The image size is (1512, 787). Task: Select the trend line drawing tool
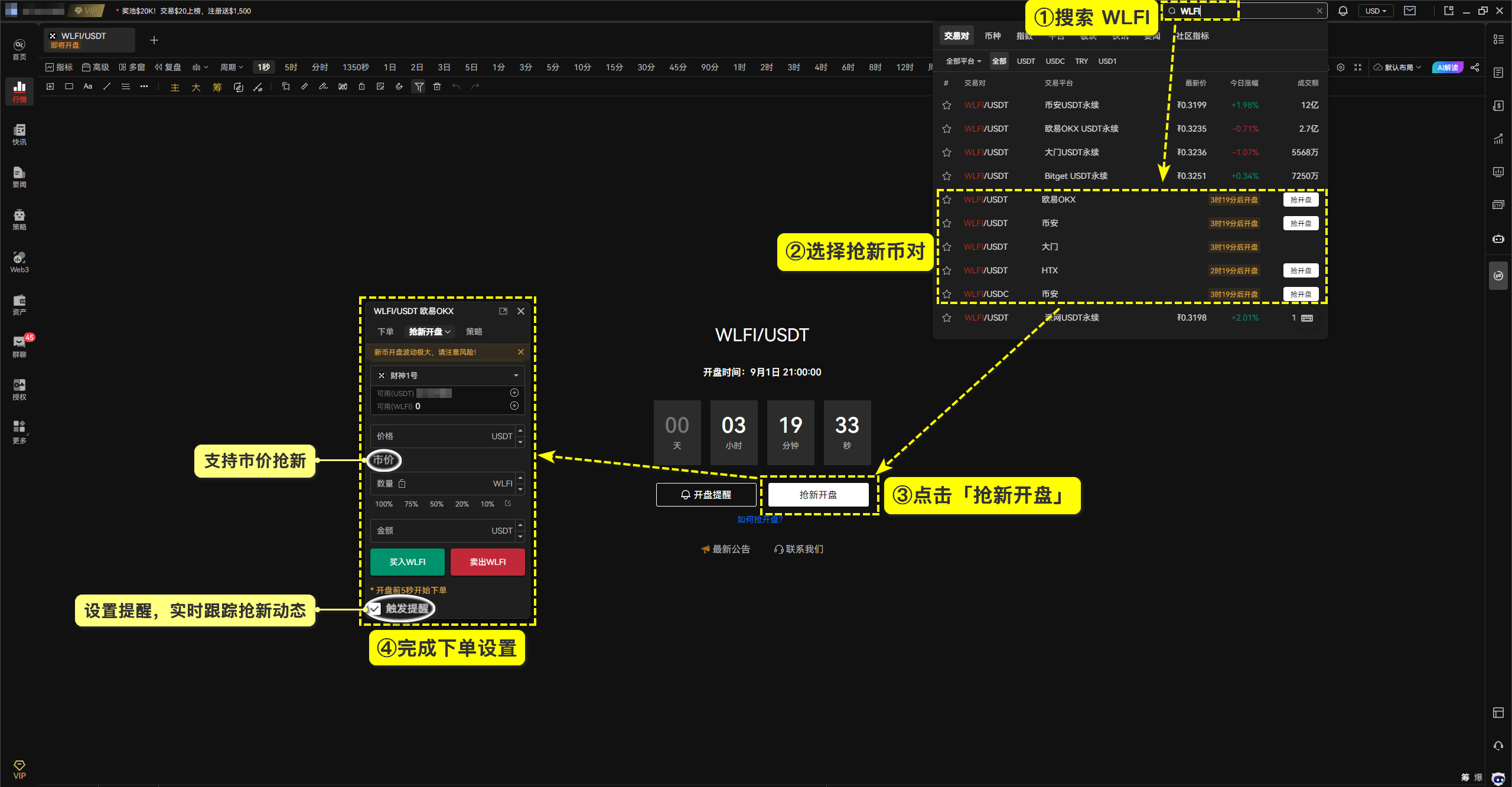tap(107, 86)
